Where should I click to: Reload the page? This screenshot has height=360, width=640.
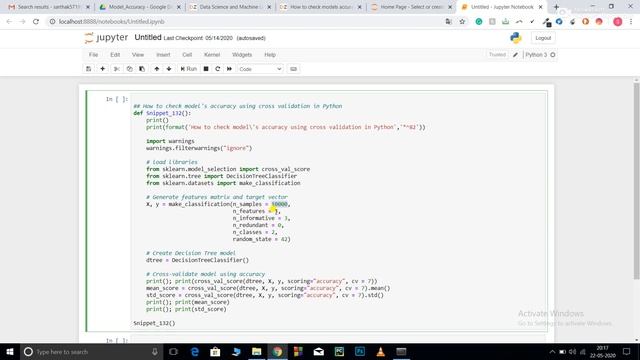tap(36, 22)
